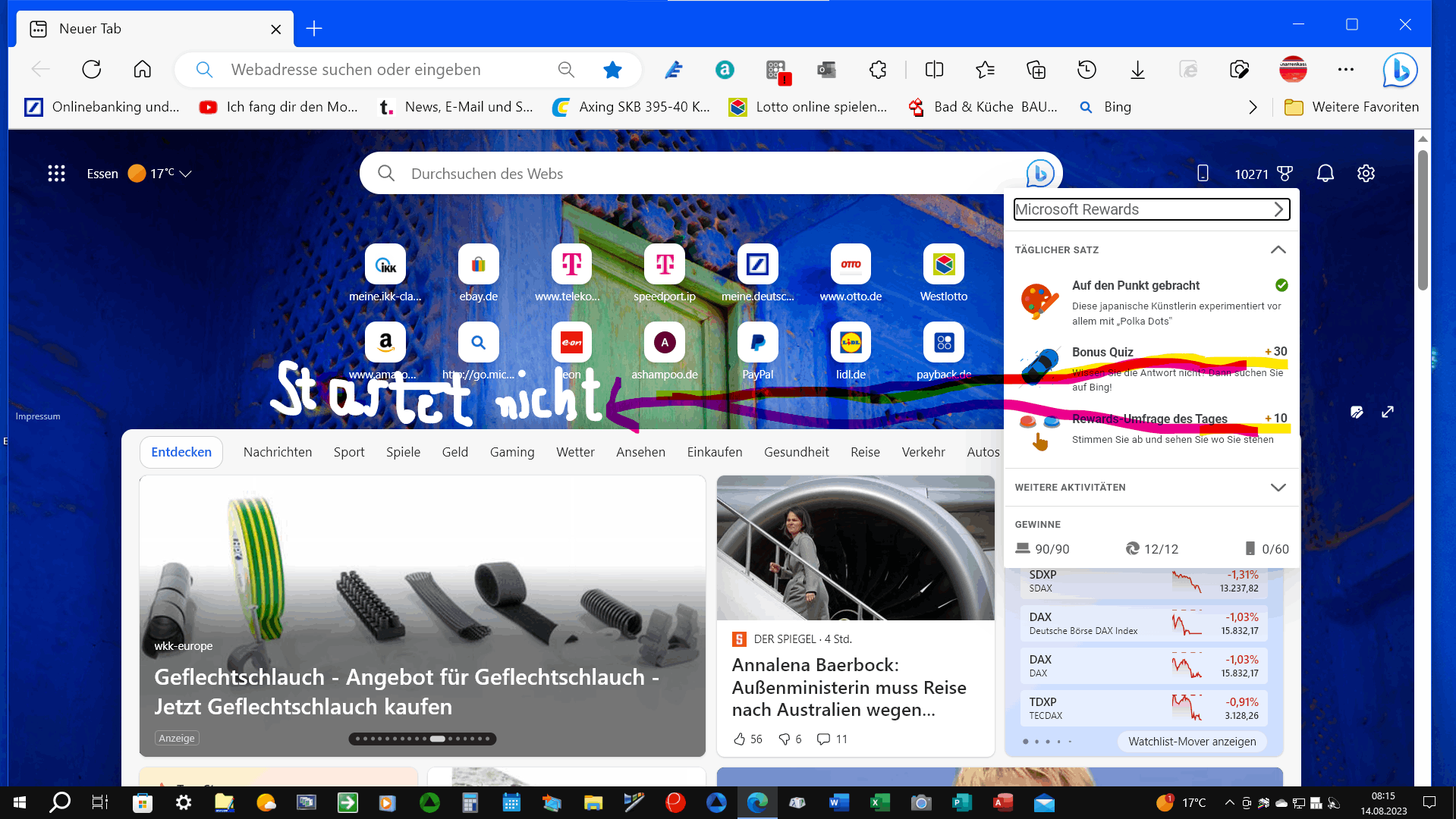This screenshot has width=1456, height=819.
Task: Open the app launcher grid icon
Action: (56, 174)
